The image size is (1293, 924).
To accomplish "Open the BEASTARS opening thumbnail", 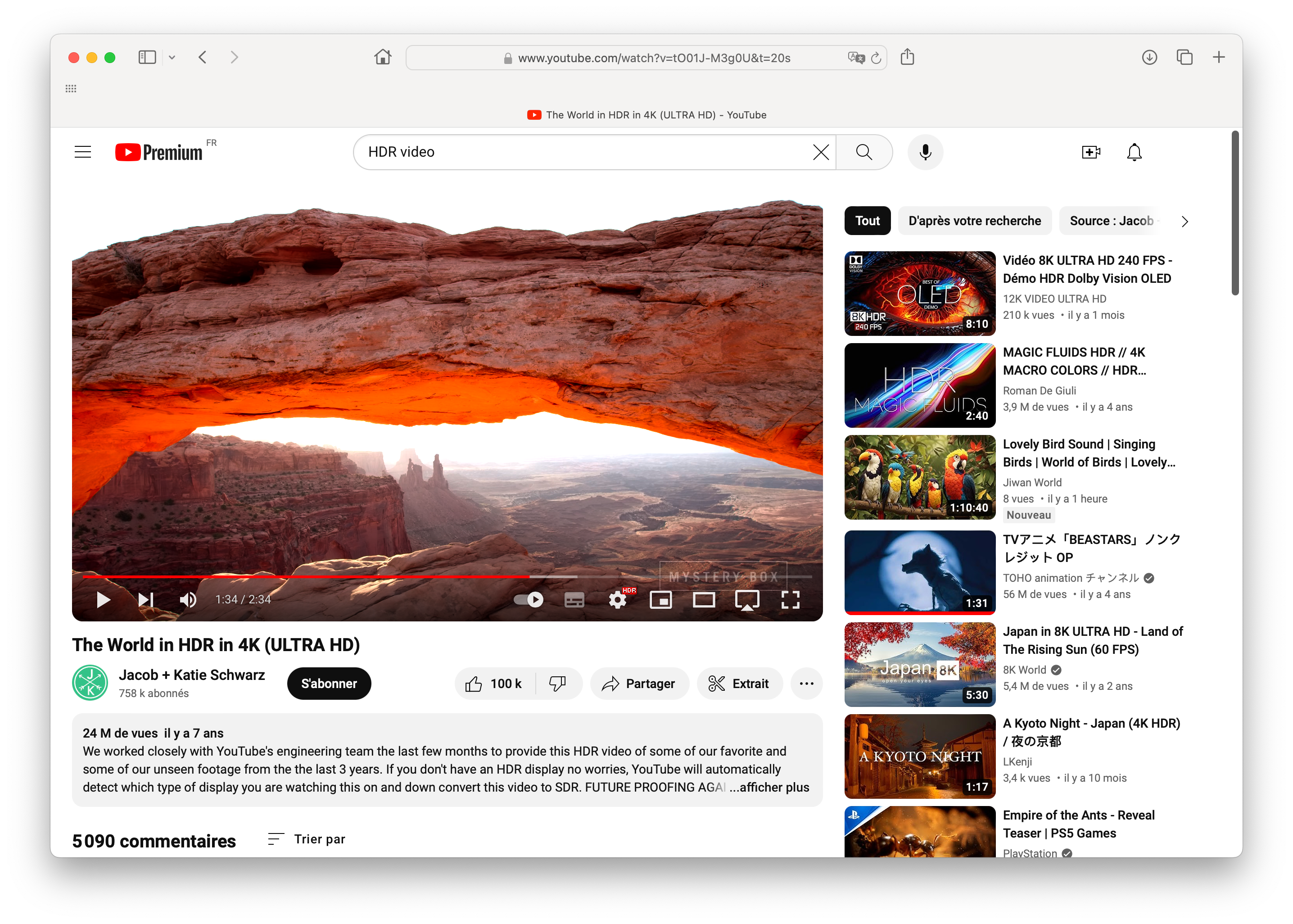I will pyautogui.click(x=920, y=572).
